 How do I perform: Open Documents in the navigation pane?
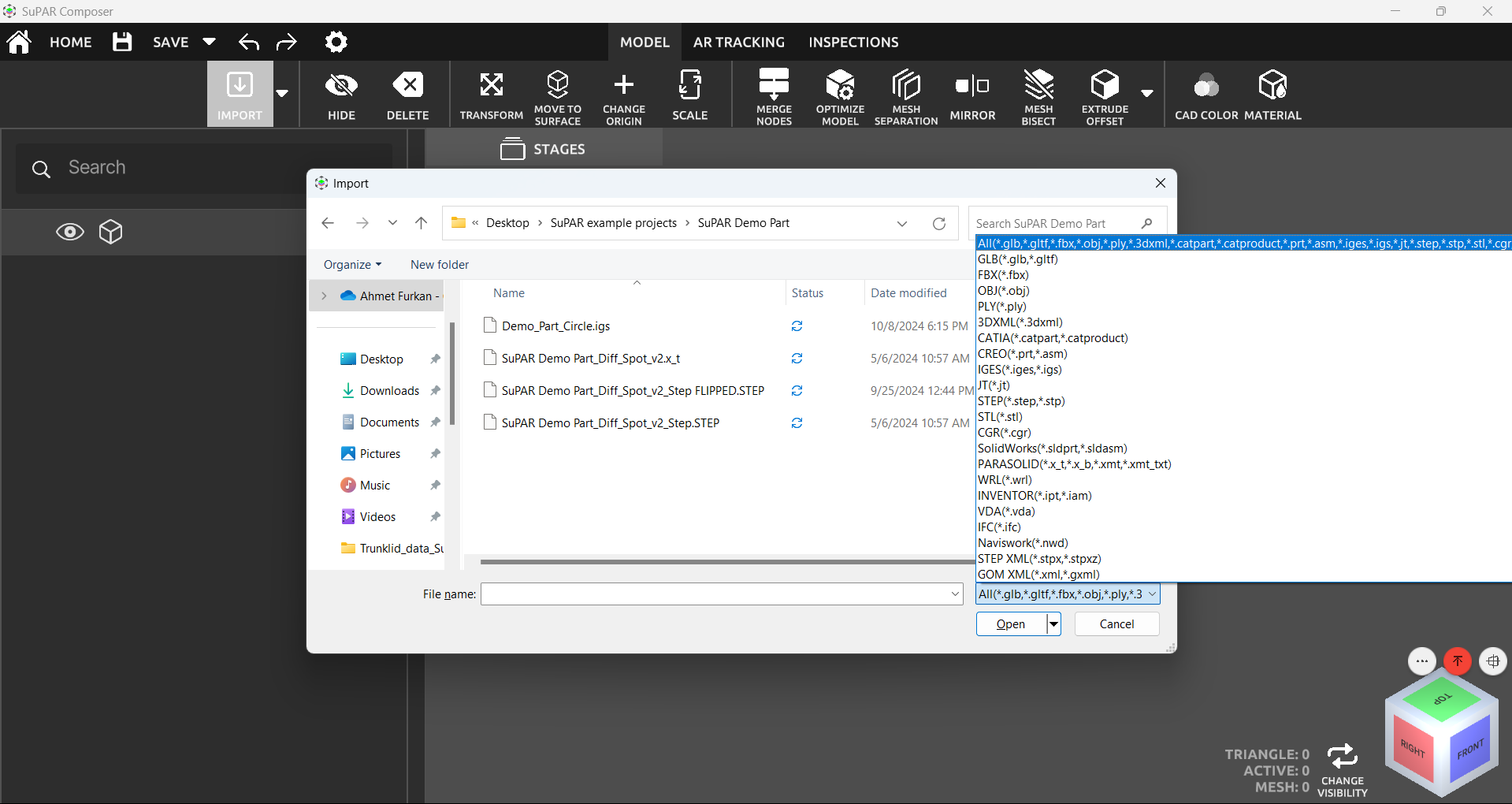pos(389,422)
